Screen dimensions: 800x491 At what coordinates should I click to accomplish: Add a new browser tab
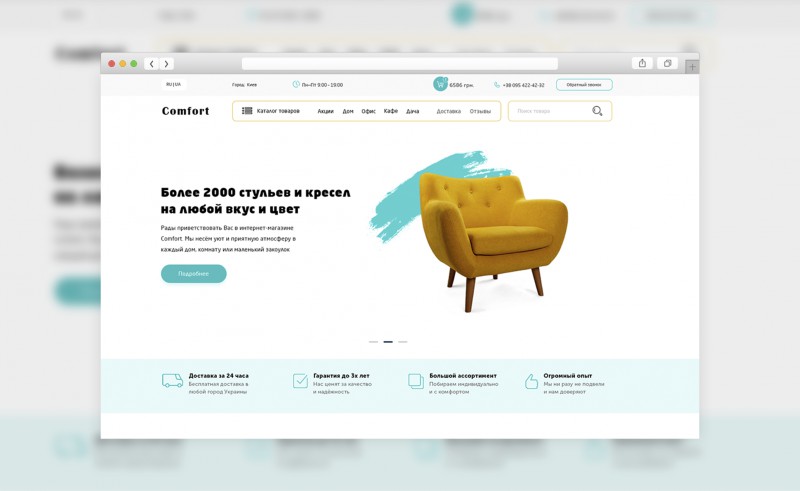point(692,67)
